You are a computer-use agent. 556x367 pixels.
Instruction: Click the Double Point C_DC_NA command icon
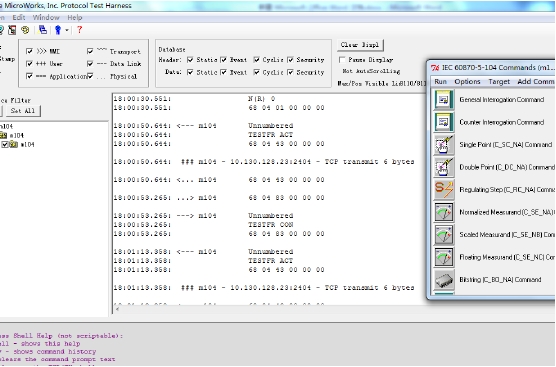point(444,167)
